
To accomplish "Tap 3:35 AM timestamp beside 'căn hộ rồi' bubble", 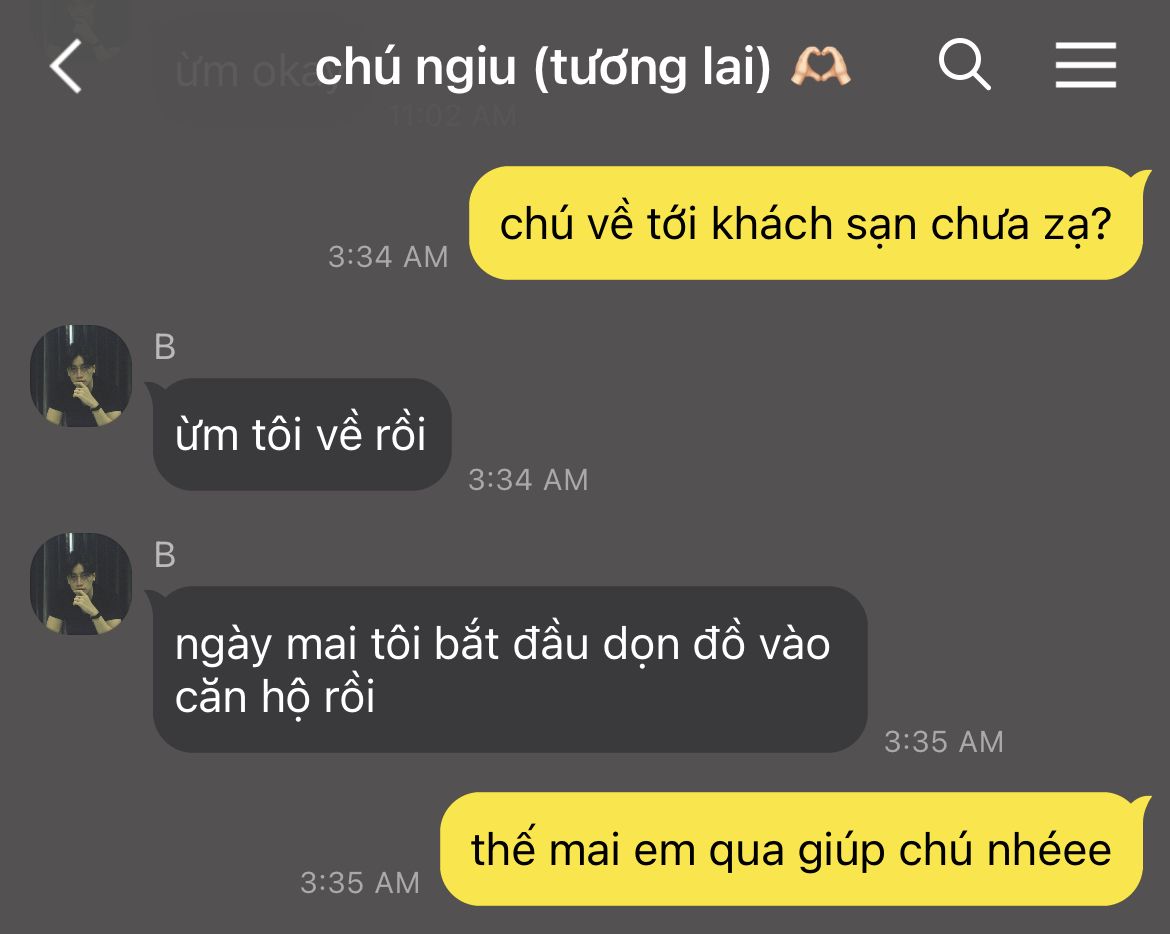I will tap(944, 742).
